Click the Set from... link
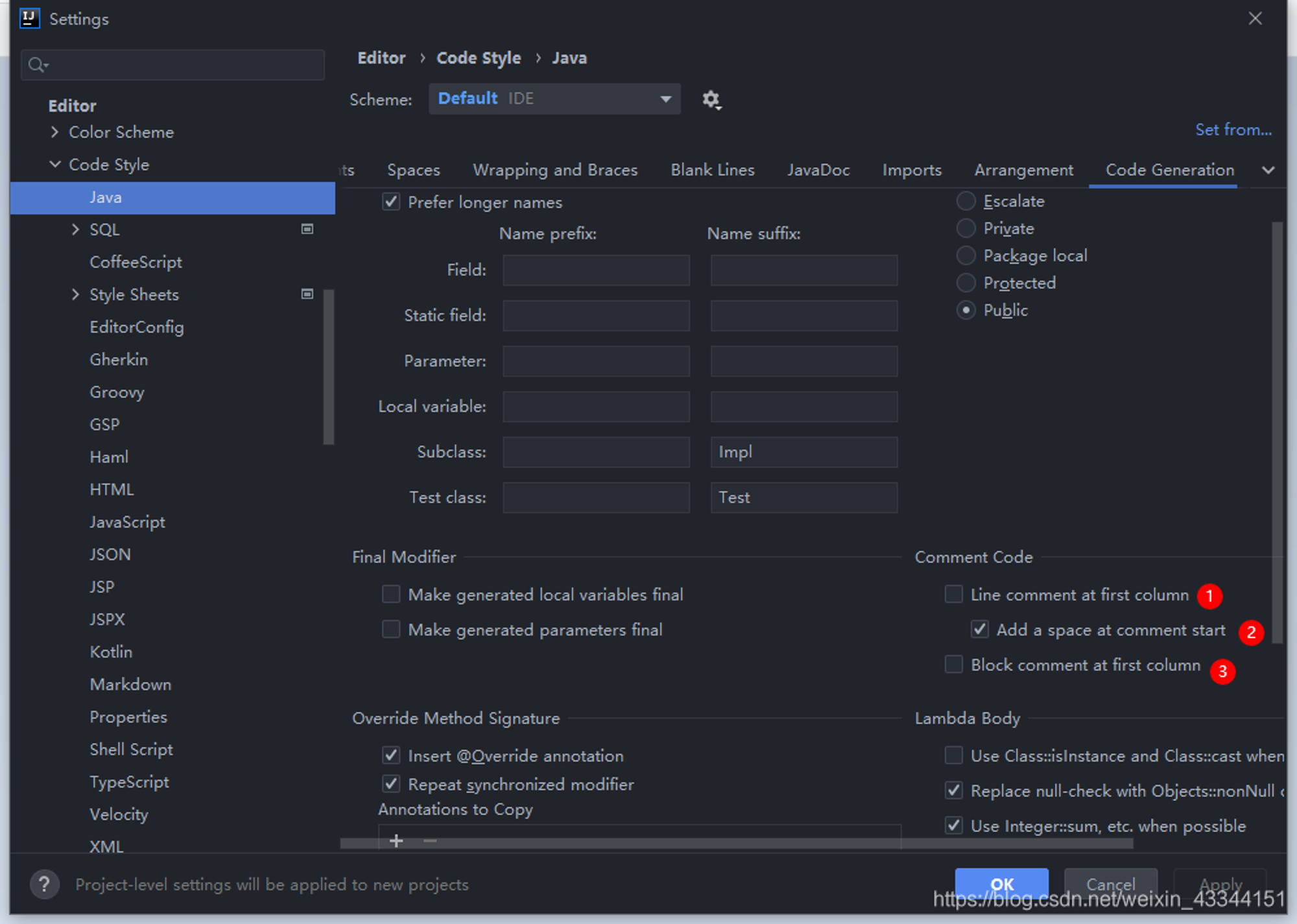The height and width of the screenshot is (924, 1297). pyautogui.click(x=1233, y=129)
